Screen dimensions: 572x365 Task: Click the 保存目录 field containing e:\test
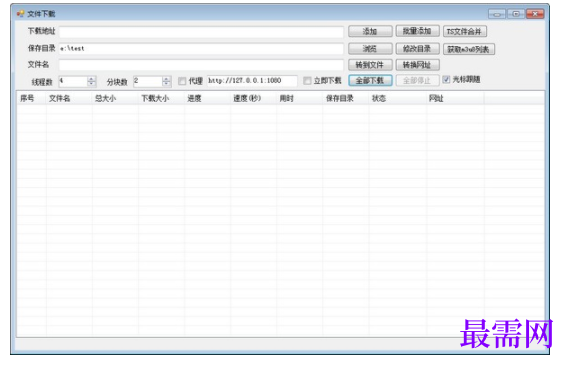201,48
